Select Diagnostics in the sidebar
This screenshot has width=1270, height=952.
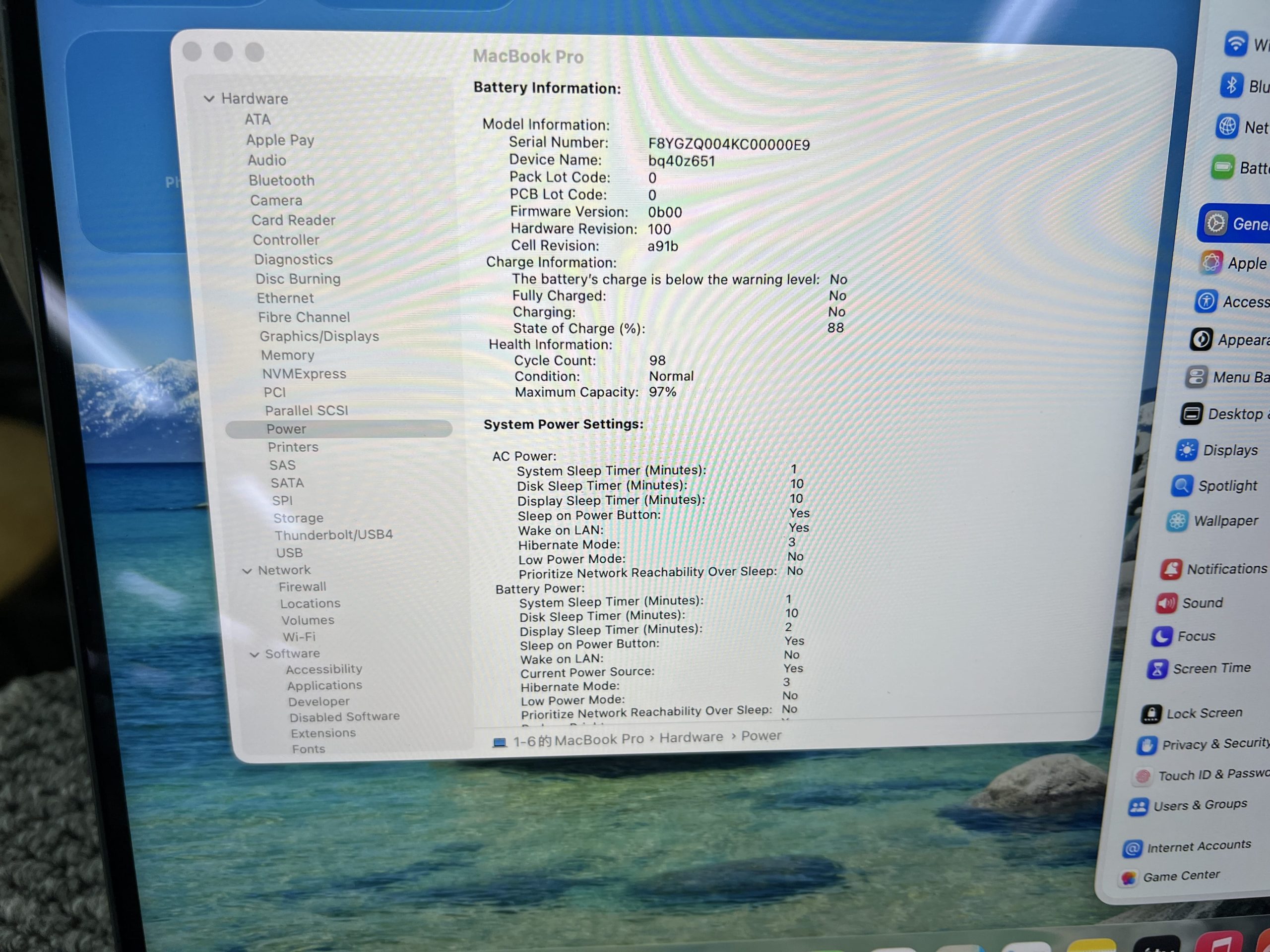click(293, 259)
